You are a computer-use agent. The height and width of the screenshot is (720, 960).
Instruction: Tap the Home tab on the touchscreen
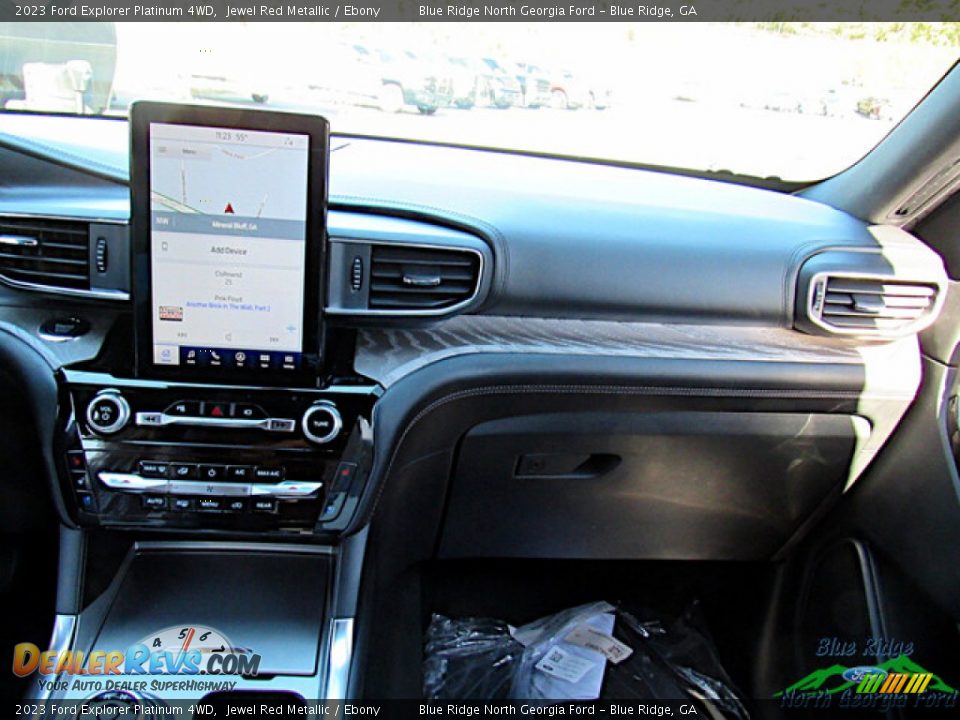coord(166,354)
